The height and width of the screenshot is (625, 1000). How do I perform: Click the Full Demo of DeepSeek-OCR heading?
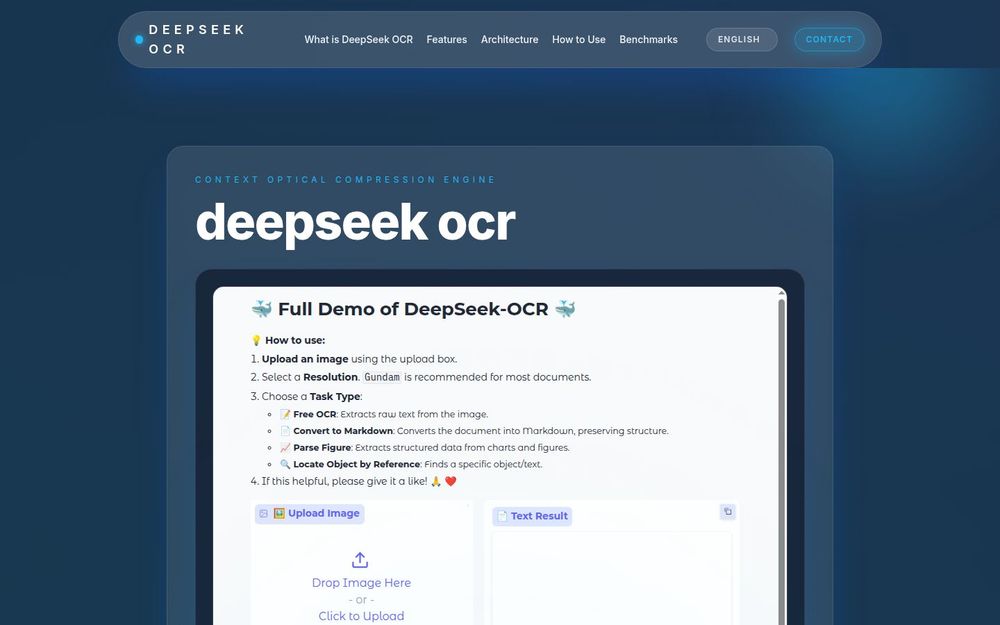click(413, 309)
